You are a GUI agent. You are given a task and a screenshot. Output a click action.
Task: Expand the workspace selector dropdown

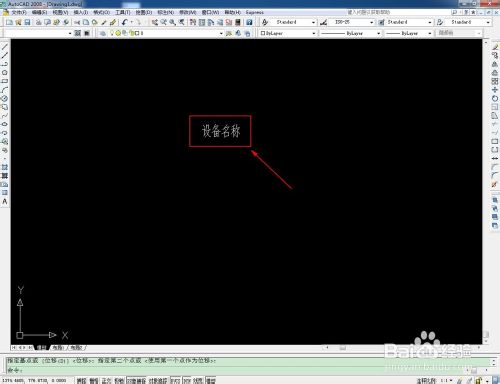(70, 33)
